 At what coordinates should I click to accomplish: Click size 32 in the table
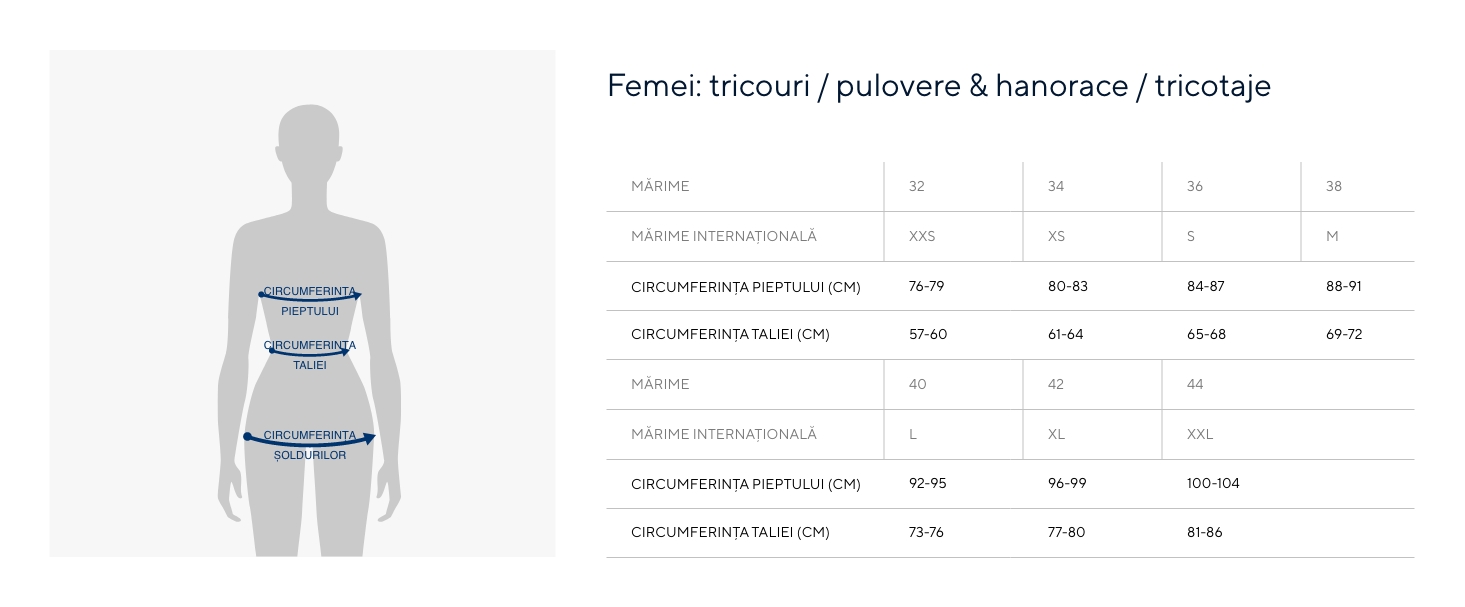(917, 187)
